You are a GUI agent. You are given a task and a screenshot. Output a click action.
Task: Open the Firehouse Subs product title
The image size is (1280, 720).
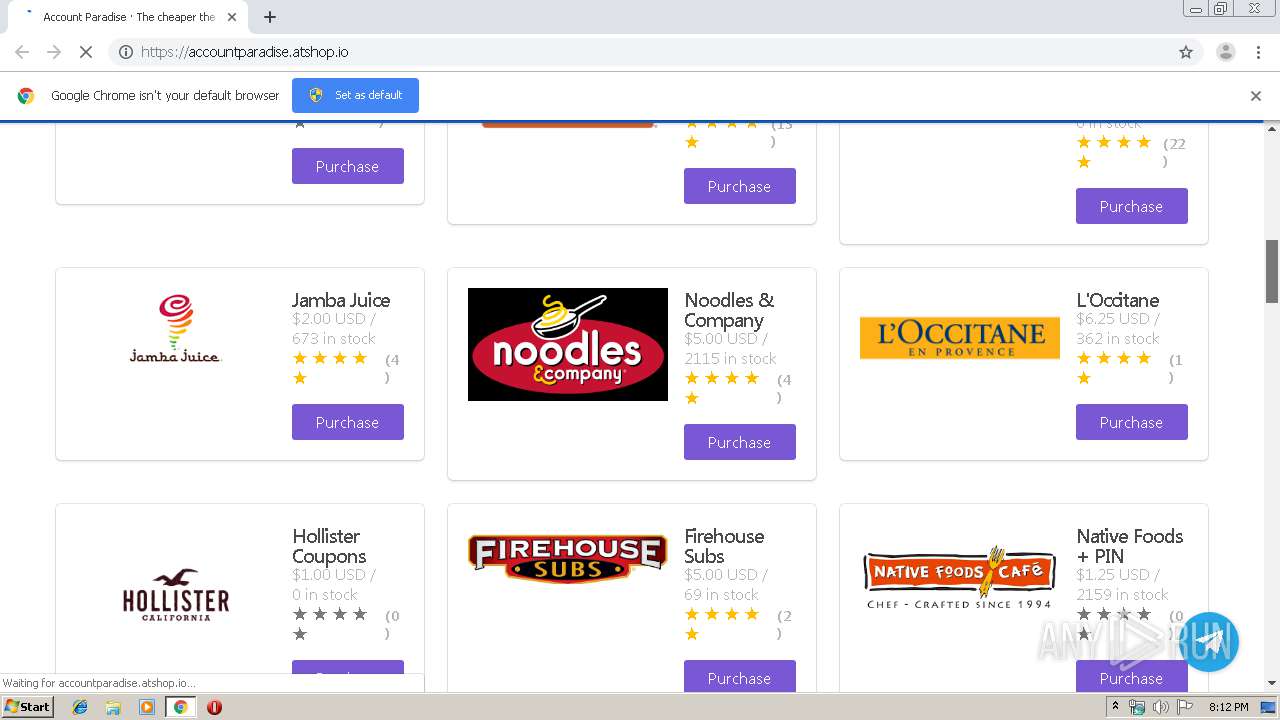(x=724, y=546)
